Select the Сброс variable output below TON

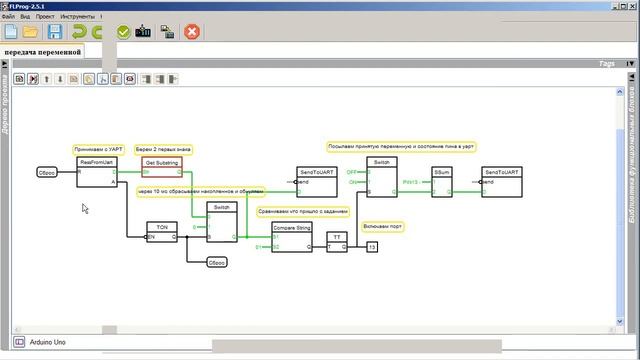217,262
